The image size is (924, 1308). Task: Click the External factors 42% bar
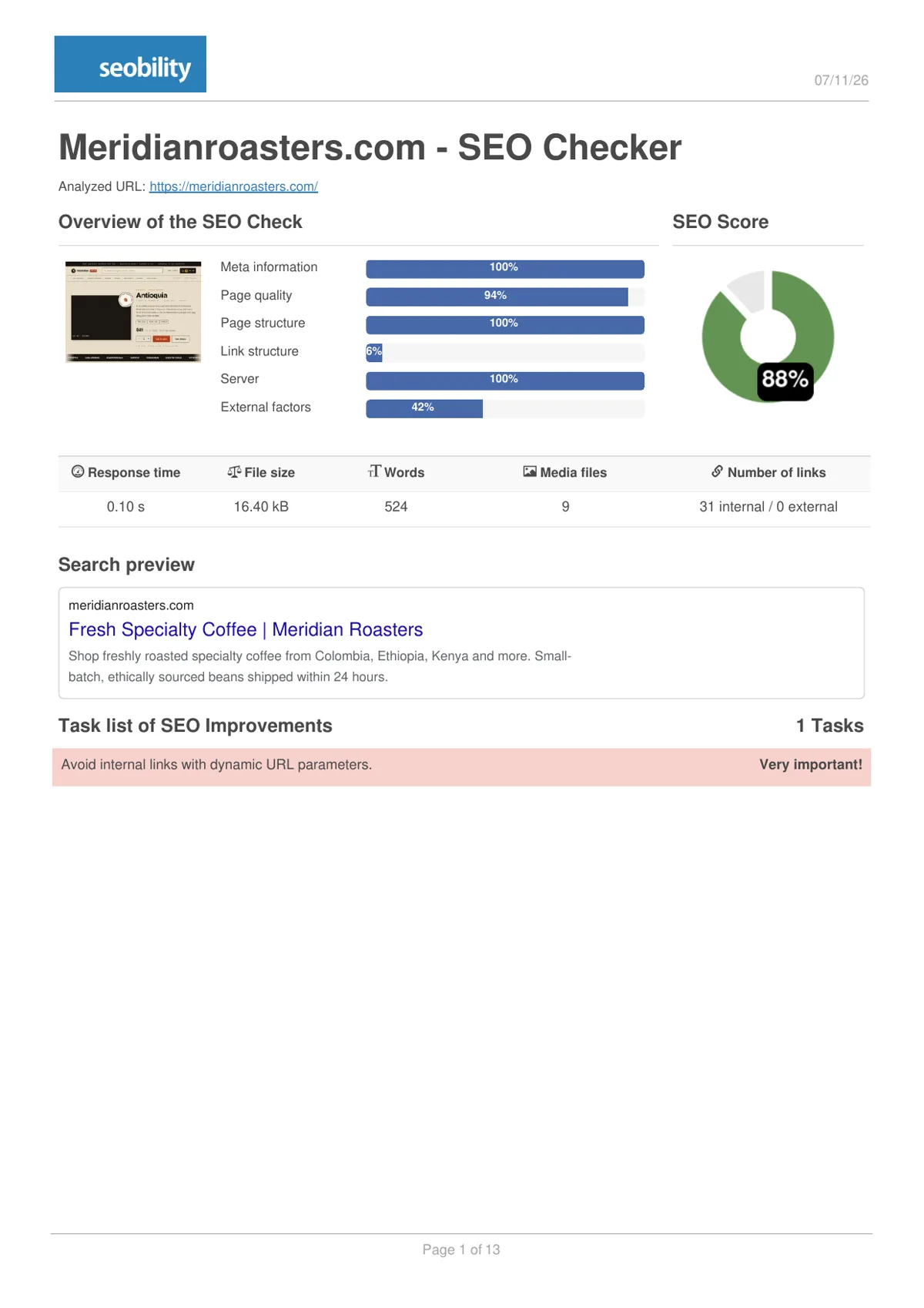click(x=505, y=408)
